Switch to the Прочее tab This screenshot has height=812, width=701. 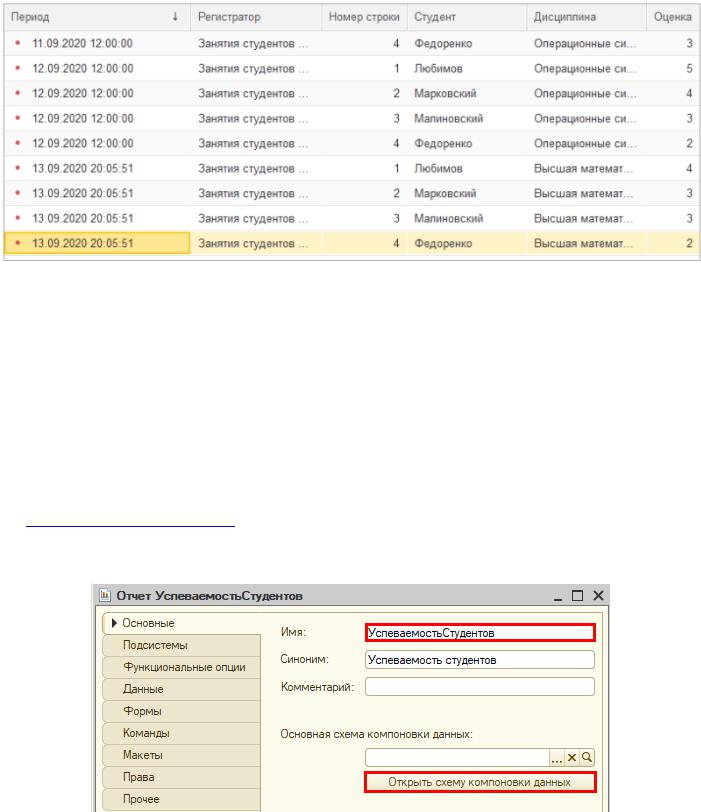(x=181, y=799)
